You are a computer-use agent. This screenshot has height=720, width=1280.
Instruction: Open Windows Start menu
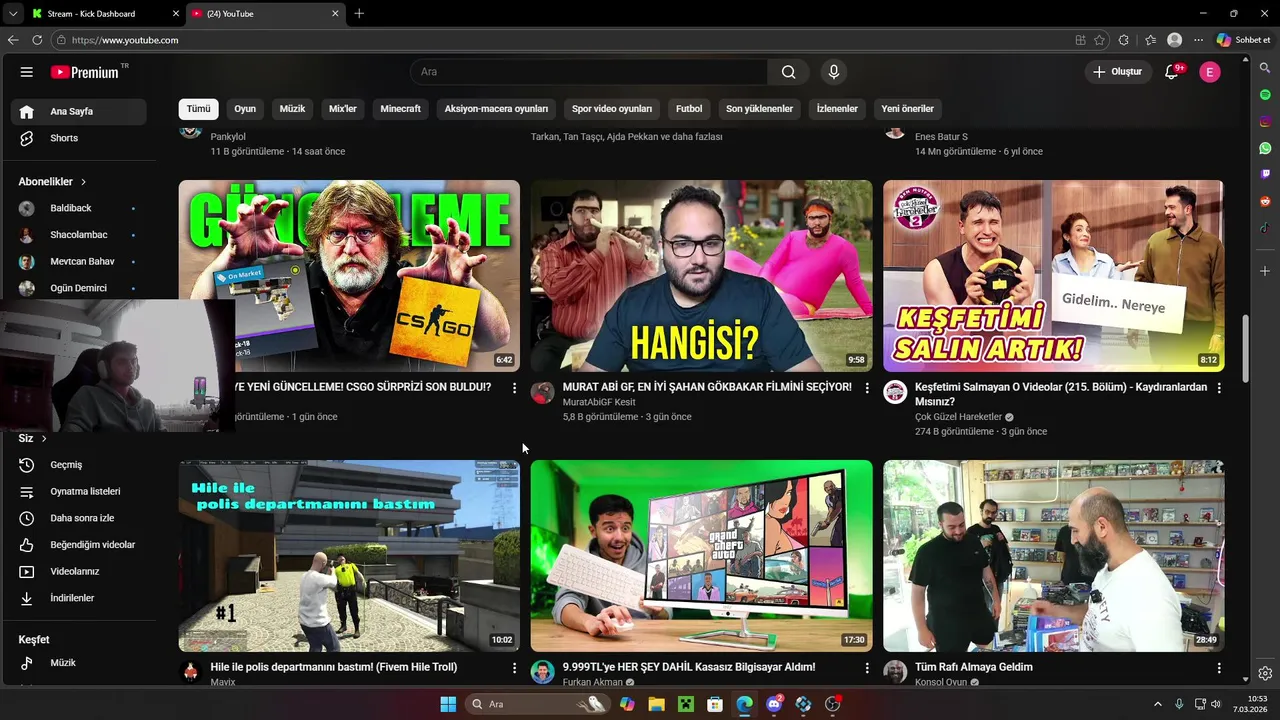(448, 704)
